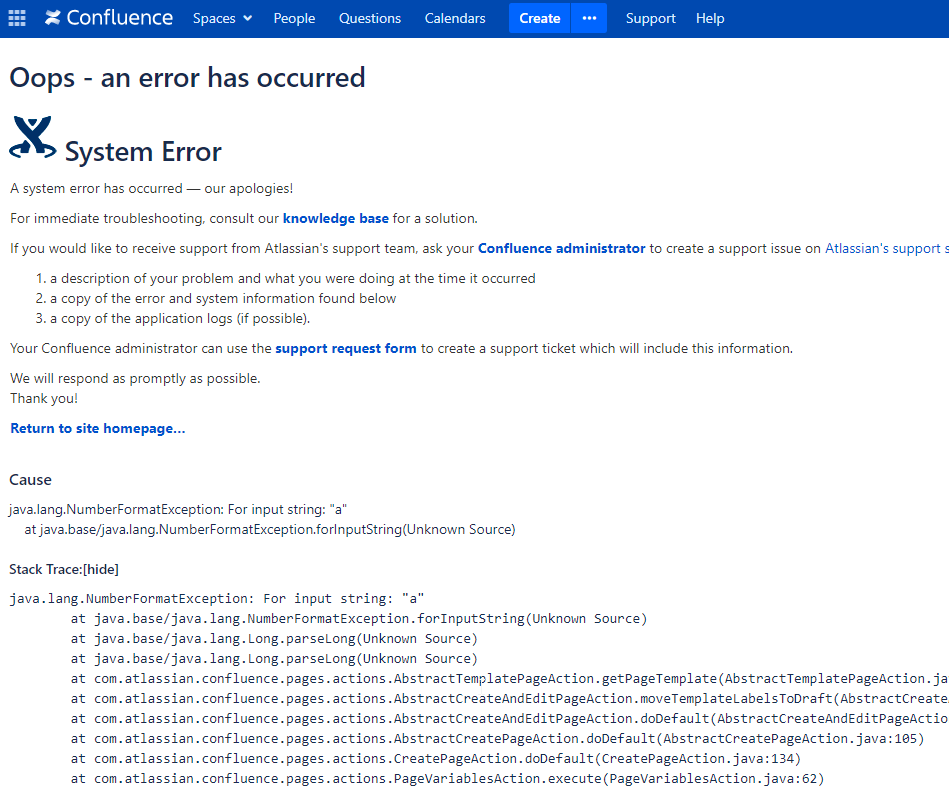Return to site homepage link
Screen dimensions: 949x791
[98, 428]
